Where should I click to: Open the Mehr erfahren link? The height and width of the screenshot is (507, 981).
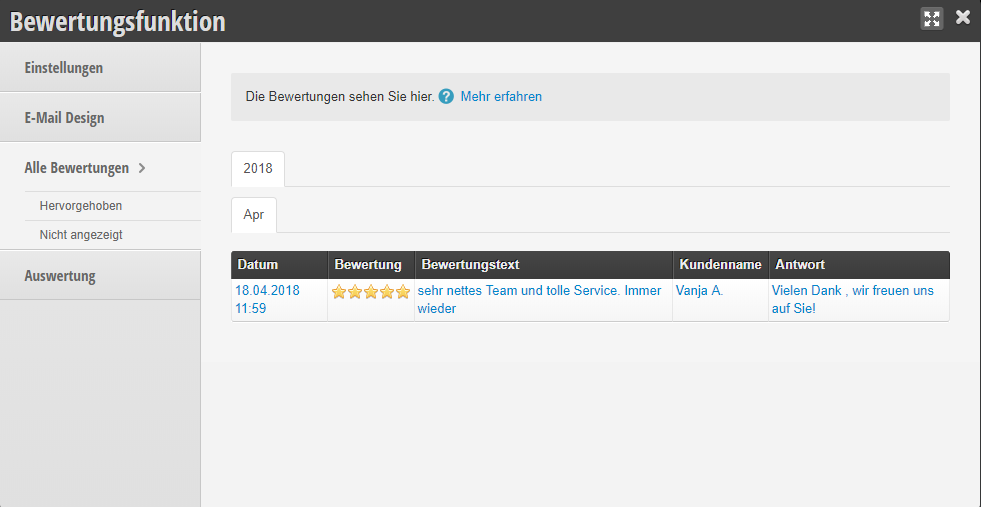coord(501,96)
